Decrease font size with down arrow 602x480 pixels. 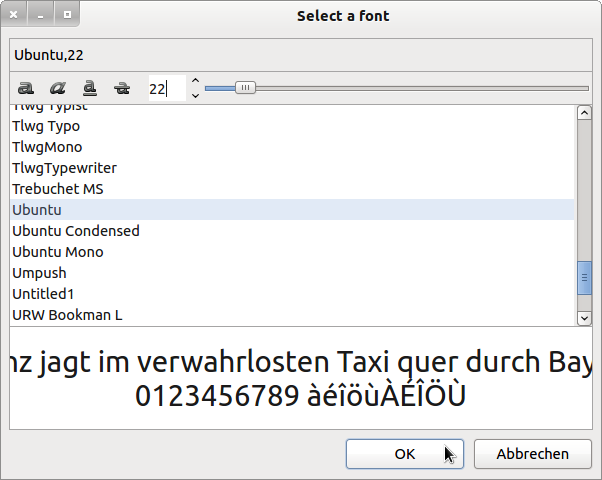point(195,96)
